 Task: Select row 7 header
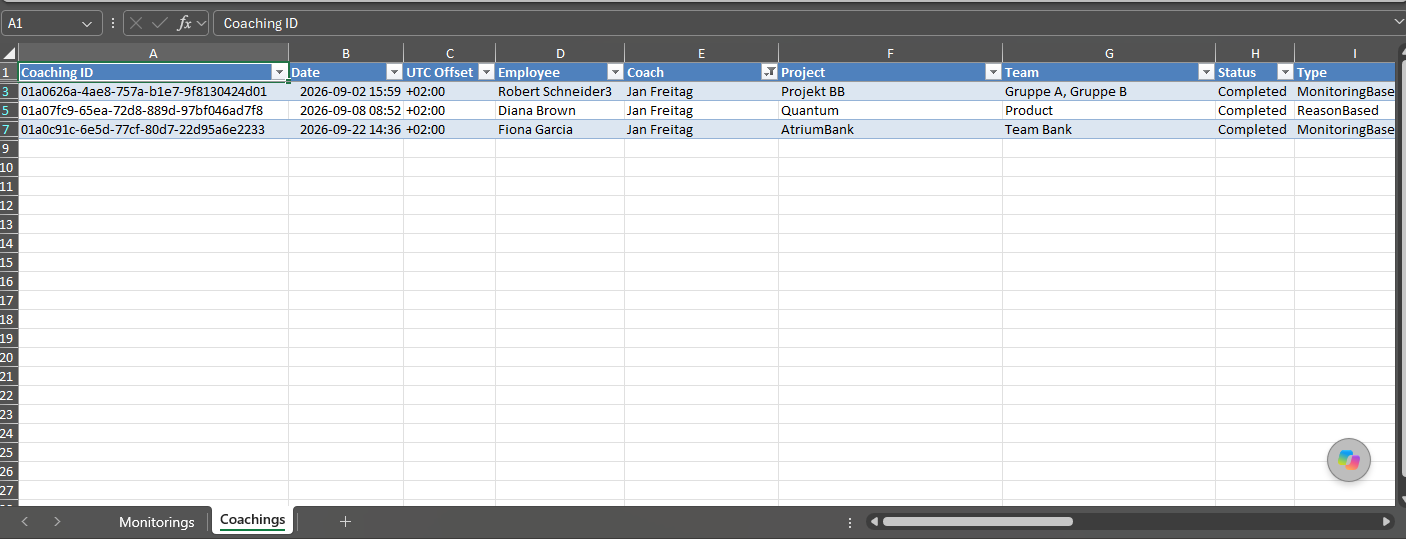click(x=9, y=129)
